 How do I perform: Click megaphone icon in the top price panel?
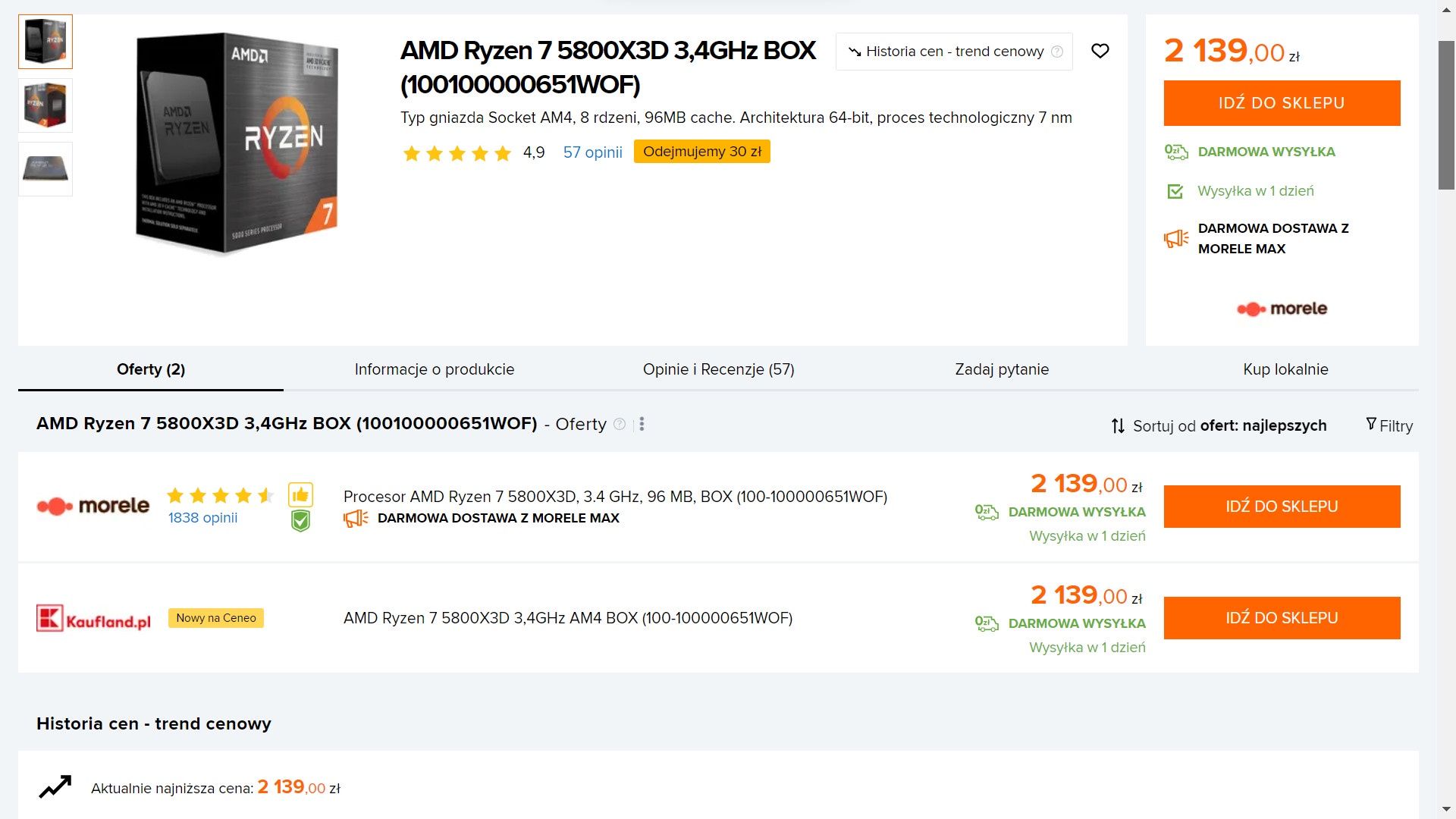(x=1176, y=239)
